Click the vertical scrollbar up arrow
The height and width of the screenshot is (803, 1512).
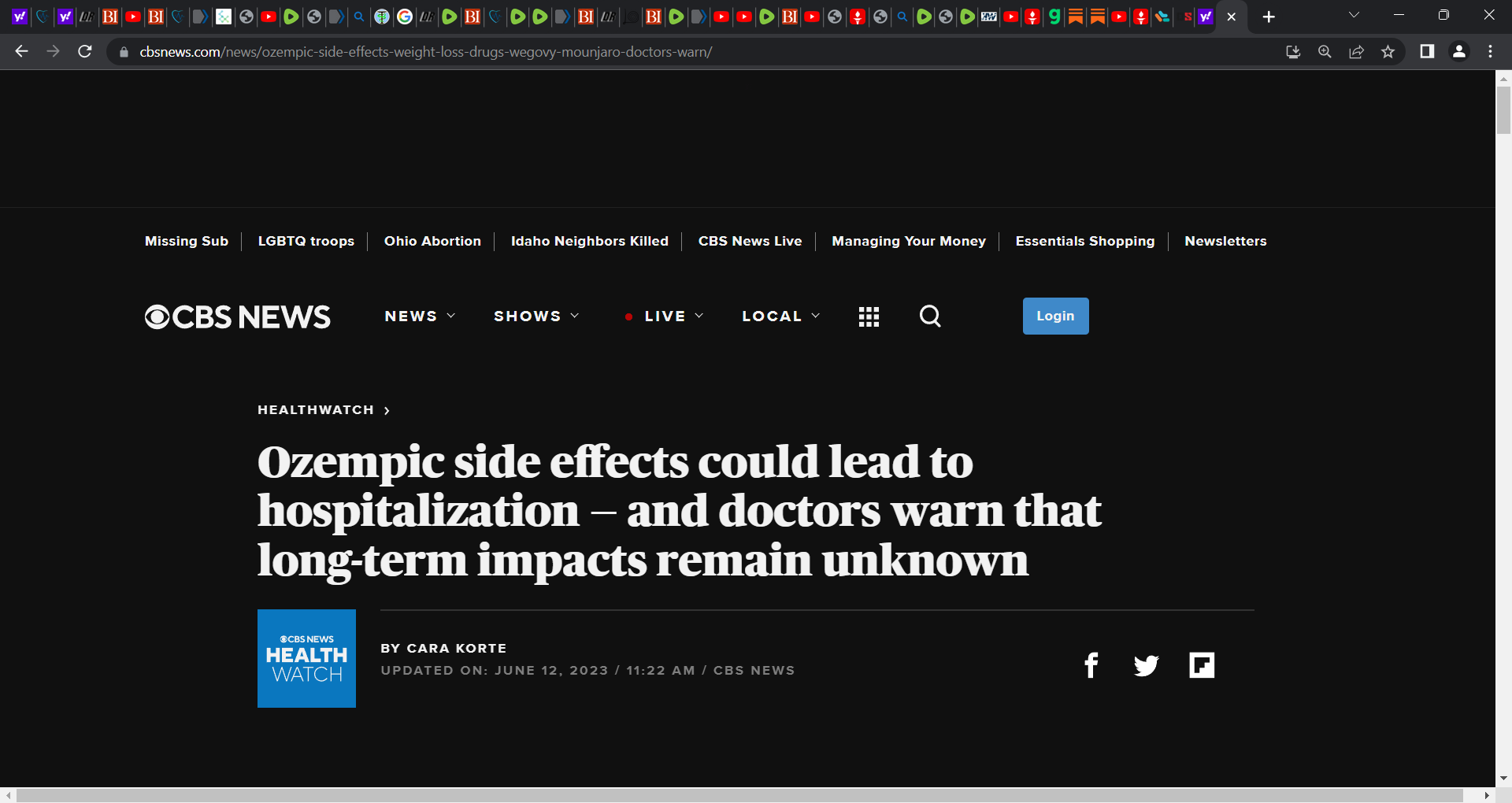tap(1503, 78)
